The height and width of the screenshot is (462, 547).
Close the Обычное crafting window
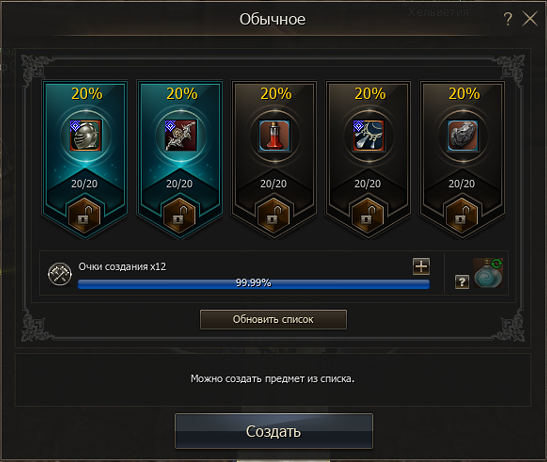(x=530, y=18)
